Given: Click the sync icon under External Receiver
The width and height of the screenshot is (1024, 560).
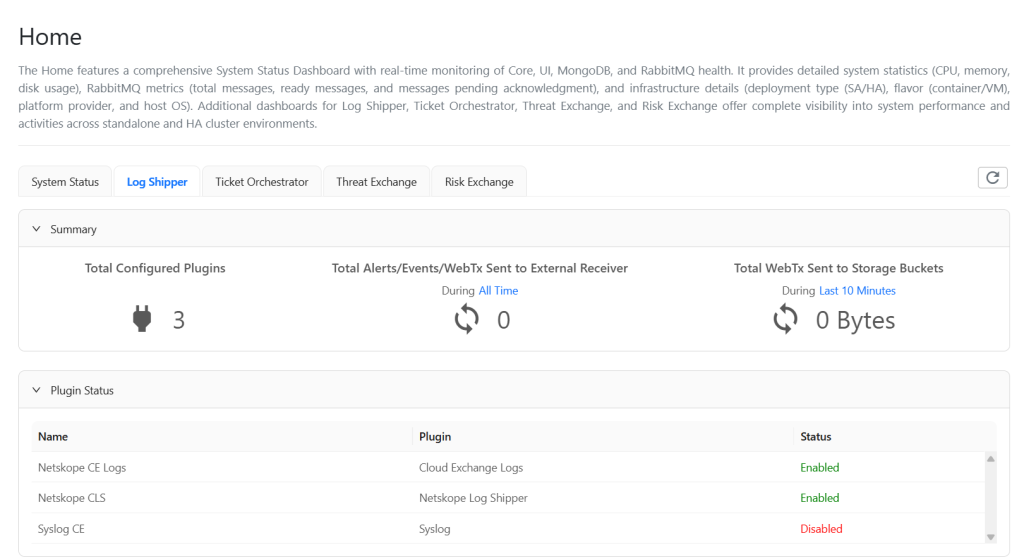Looking at the screenshot, I should click(466, 319).
